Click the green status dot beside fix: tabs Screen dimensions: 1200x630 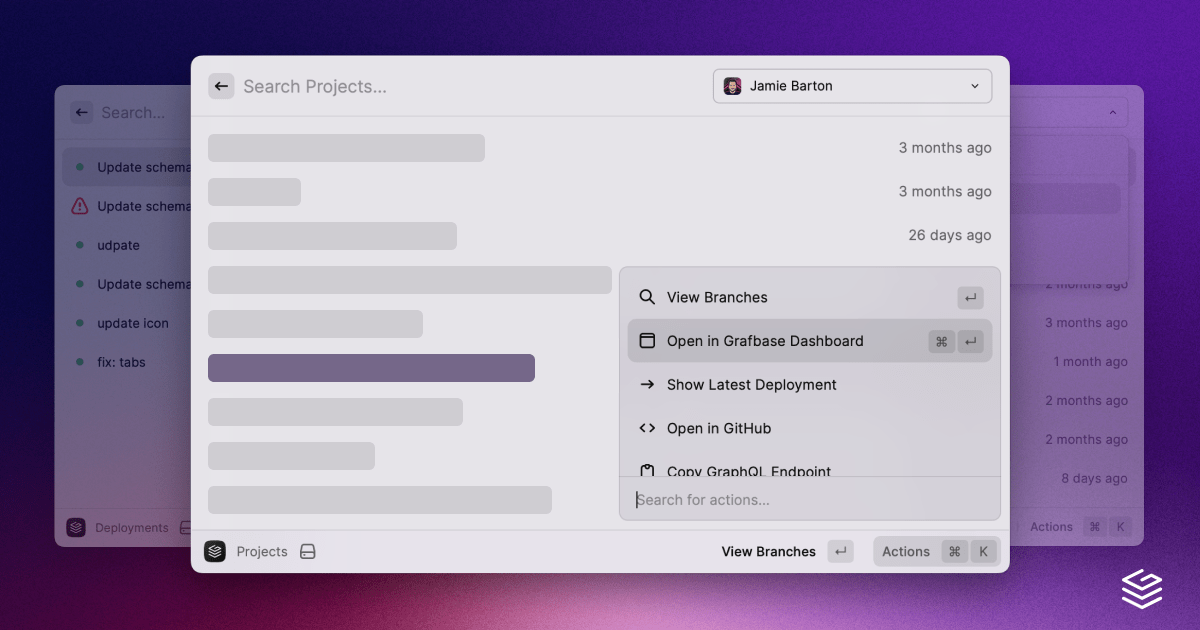pos(80,362)
